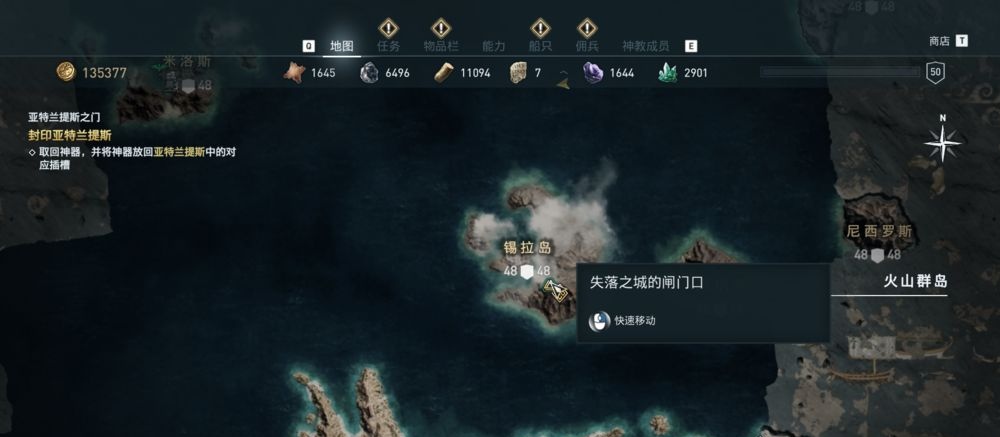The height and width of the screenshot is (437, 1000).
Task: Open the 能力 abilities tab
Action: coord(494,46)
